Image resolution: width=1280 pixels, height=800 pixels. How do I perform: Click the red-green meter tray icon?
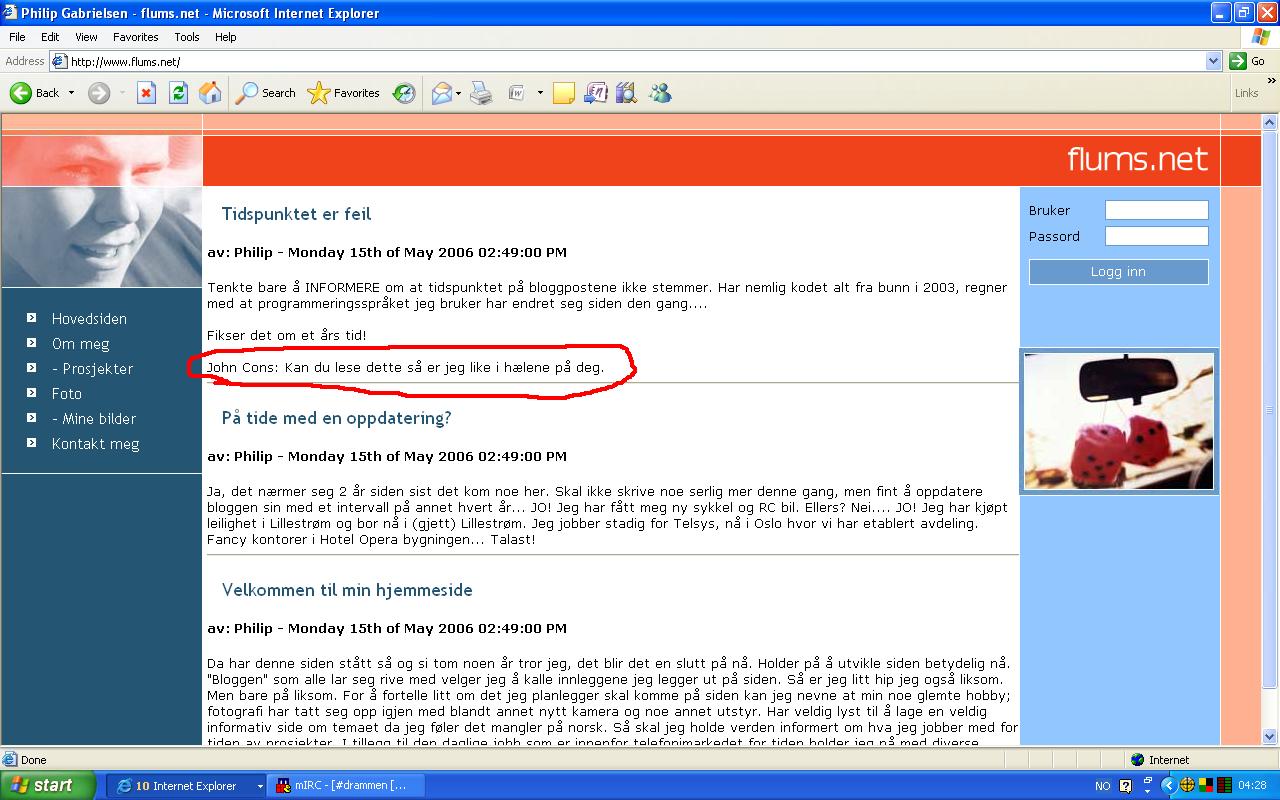tap(1224, 785)
